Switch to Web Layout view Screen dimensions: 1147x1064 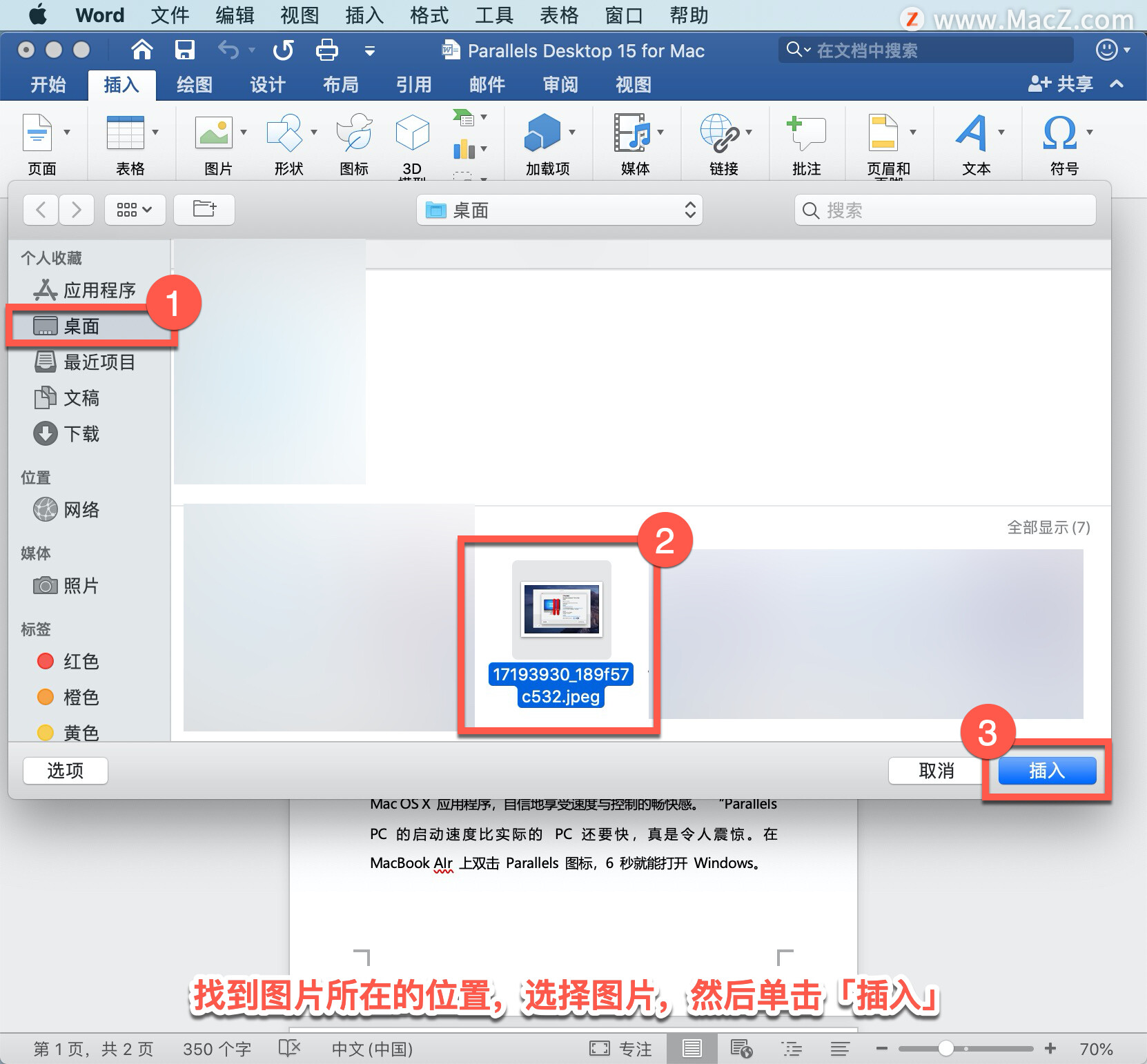click(741, 1049)
